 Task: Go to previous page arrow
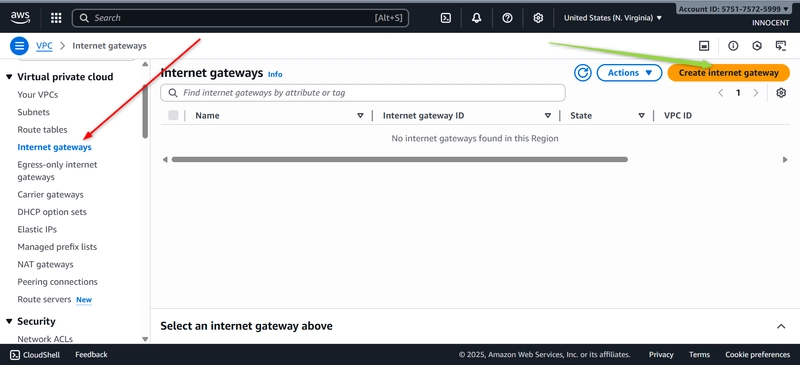click(720, 93)
